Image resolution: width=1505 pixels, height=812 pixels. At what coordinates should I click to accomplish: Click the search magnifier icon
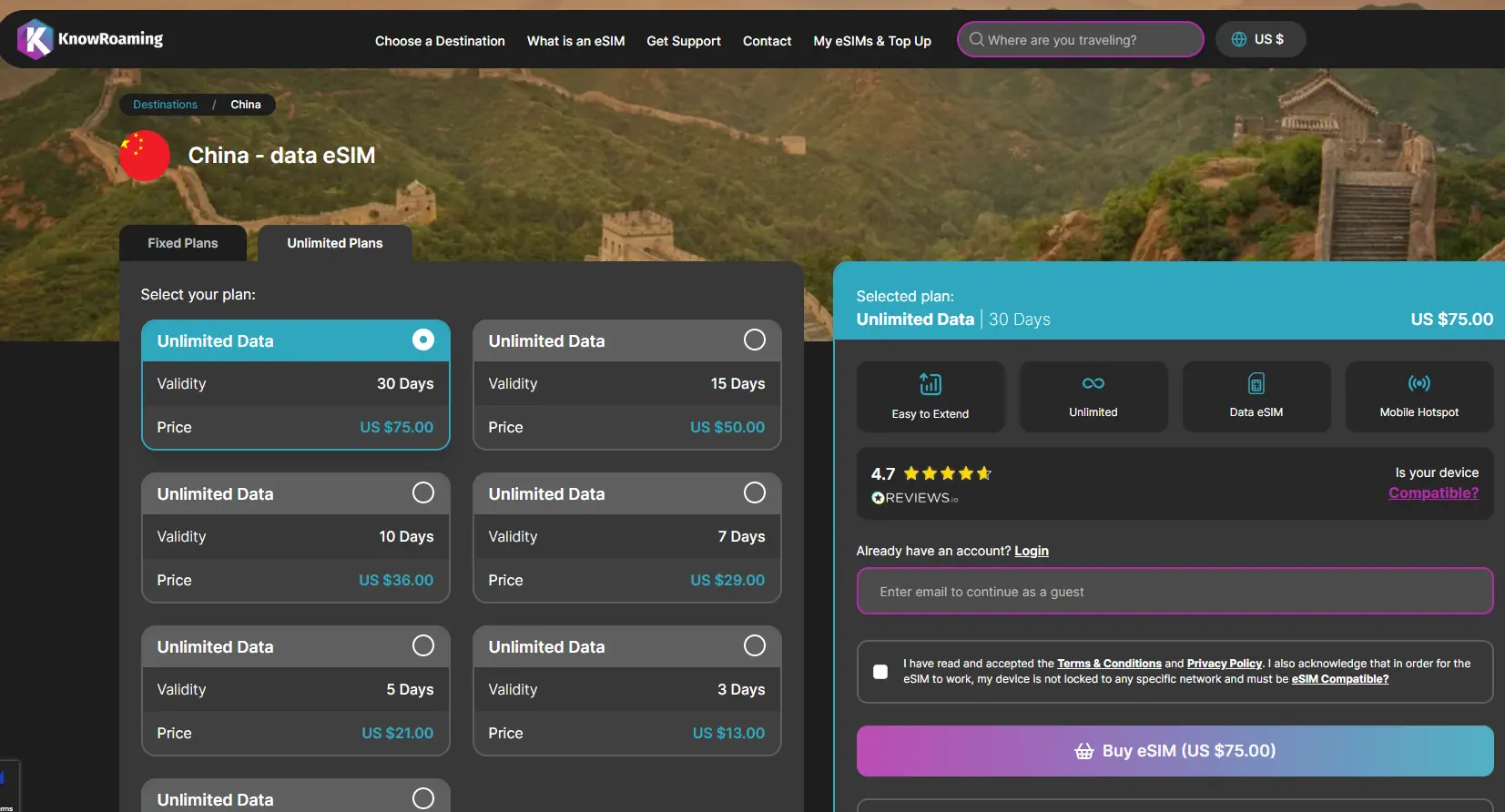976,39
